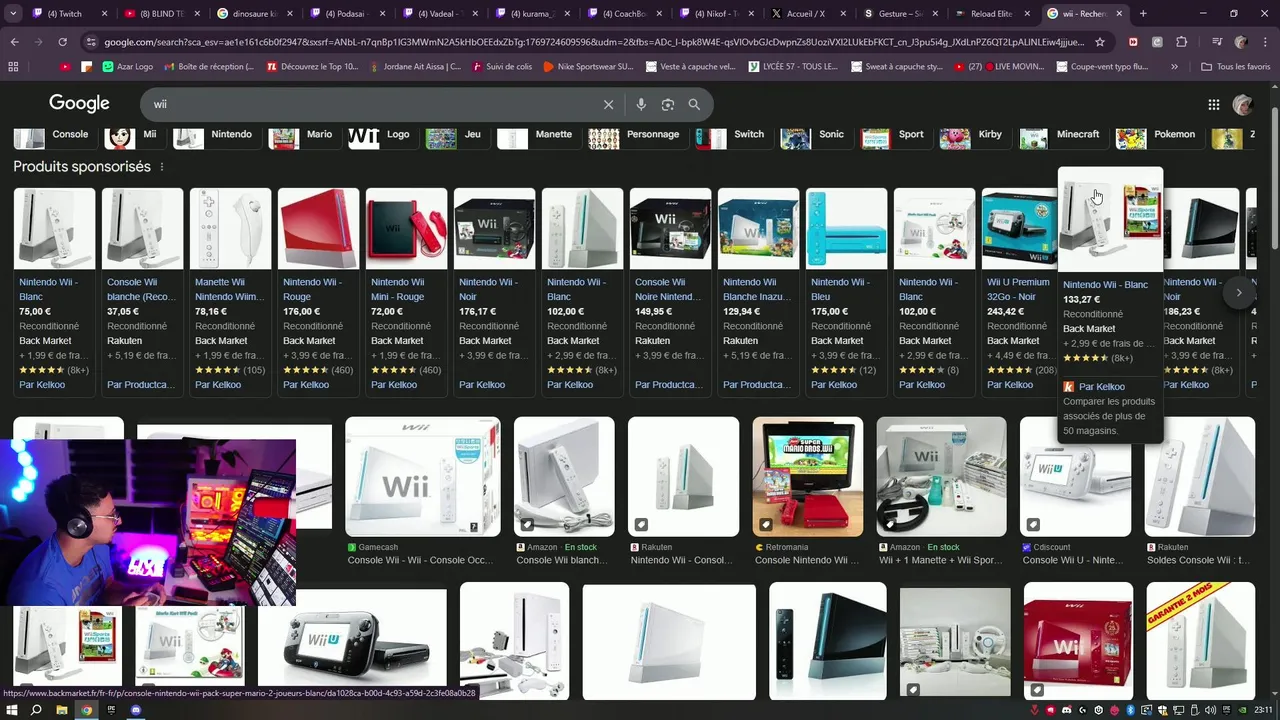Viewport: 1280px width, 720px height.
Task: Switch to the dinosaure browser tab
Action: 254,14
